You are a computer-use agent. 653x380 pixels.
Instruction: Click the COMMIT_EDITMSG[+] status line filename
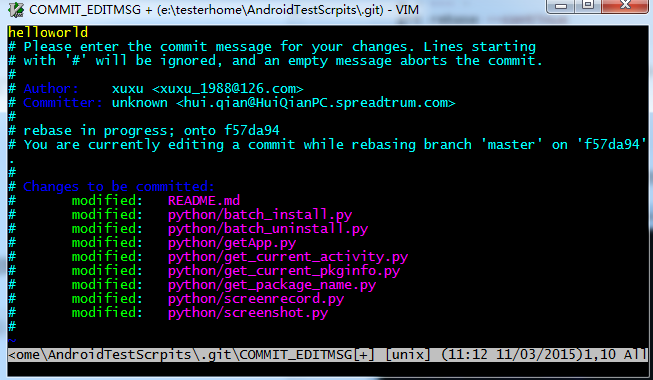pos(307,355)
